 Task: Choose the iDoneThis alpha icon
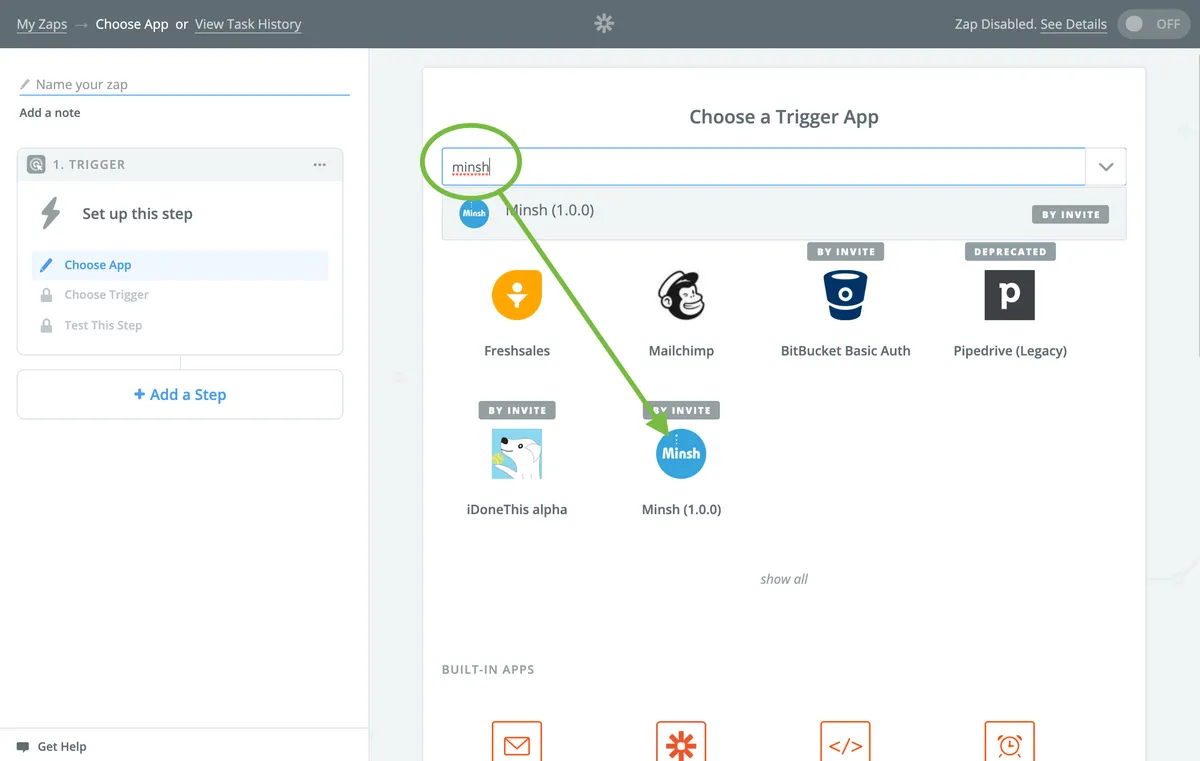click(517, 454)
